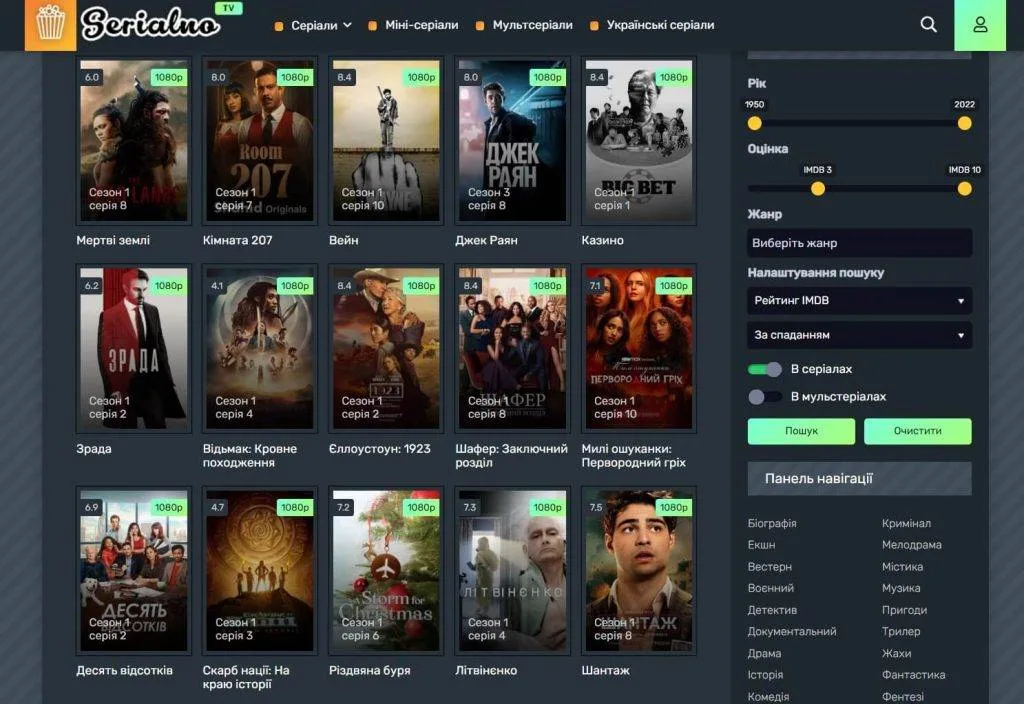Click the popcorn logo icon
This screenshot has height=704, width=1024.
[x=50, y=25]
